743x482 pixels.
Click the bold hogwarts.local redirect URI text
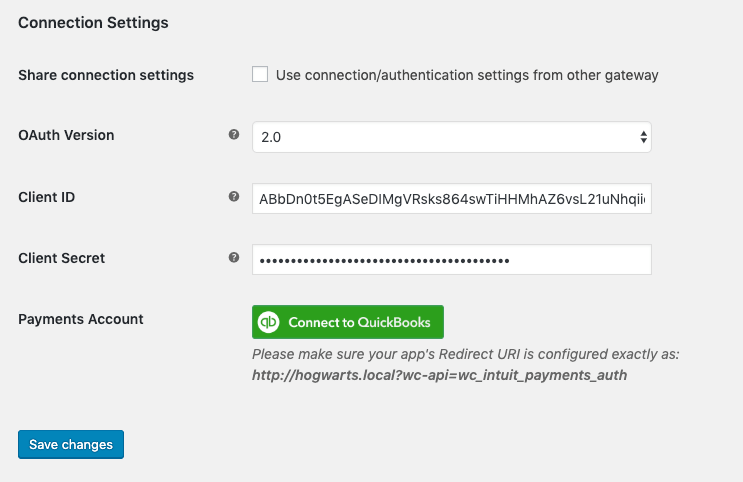point(439,376)
